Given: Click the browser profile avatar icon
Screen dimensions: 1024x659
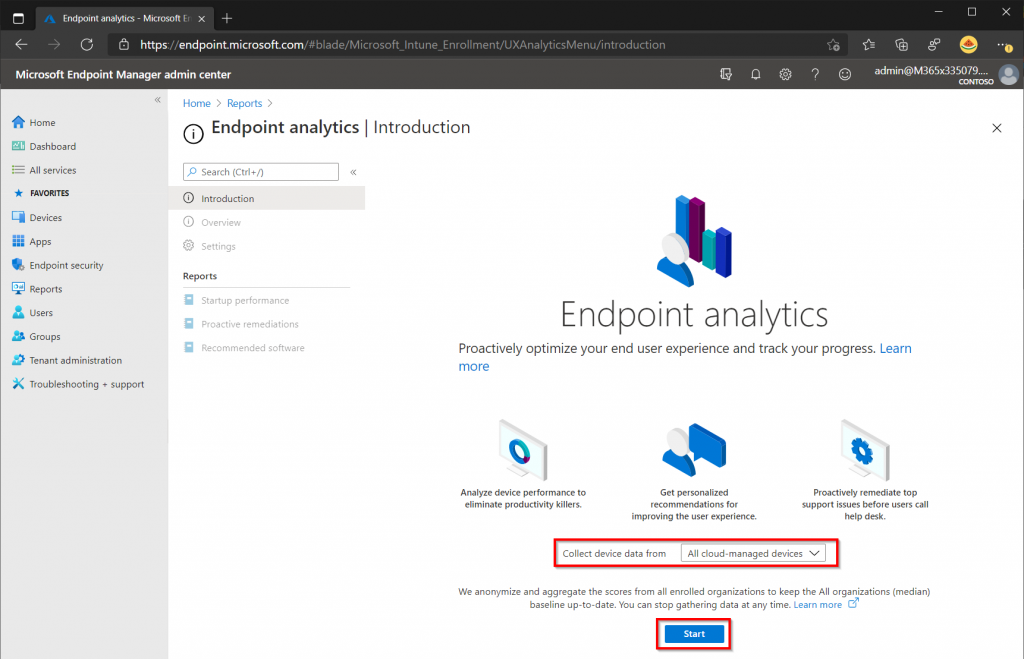Looking at the screenshot, I should [x=968, y=44].
